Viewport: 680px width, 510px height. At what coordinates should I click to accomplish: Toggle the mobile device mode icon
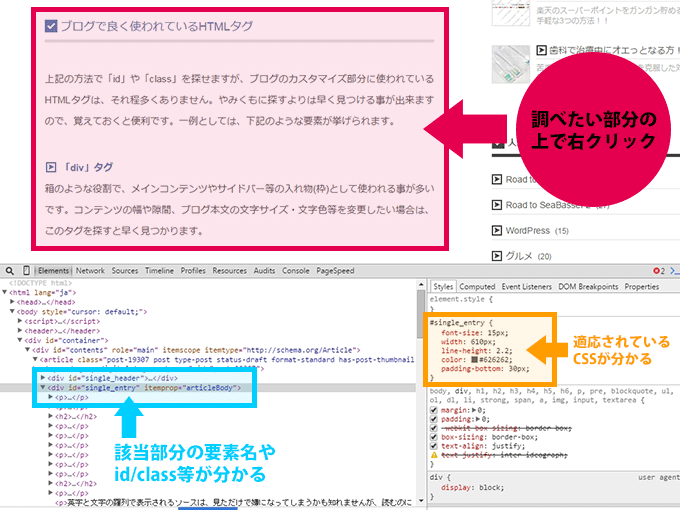click(26, 271)
